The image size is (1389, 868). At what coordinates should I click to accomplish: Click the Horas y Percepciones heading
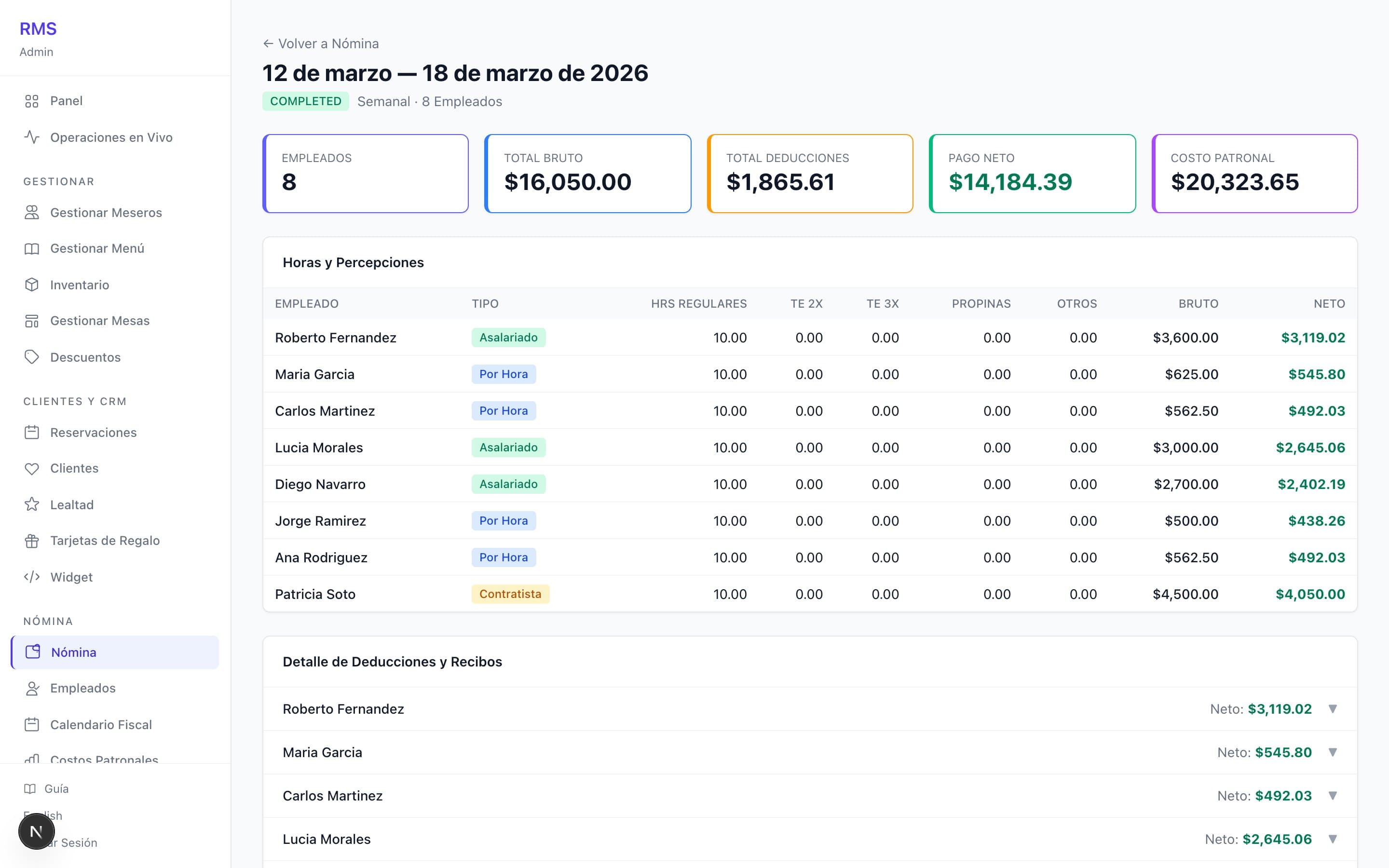click(353, 262)
